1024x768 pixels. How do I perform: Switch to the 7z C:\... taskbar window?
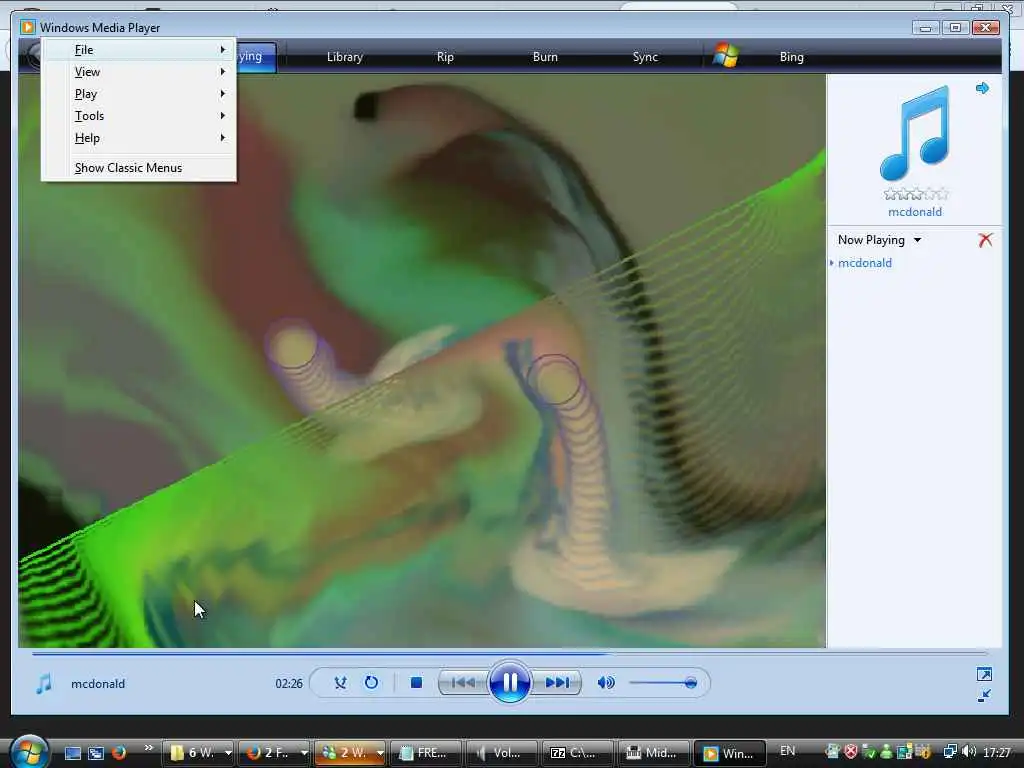pyautogui.click(x=577, y=753)
